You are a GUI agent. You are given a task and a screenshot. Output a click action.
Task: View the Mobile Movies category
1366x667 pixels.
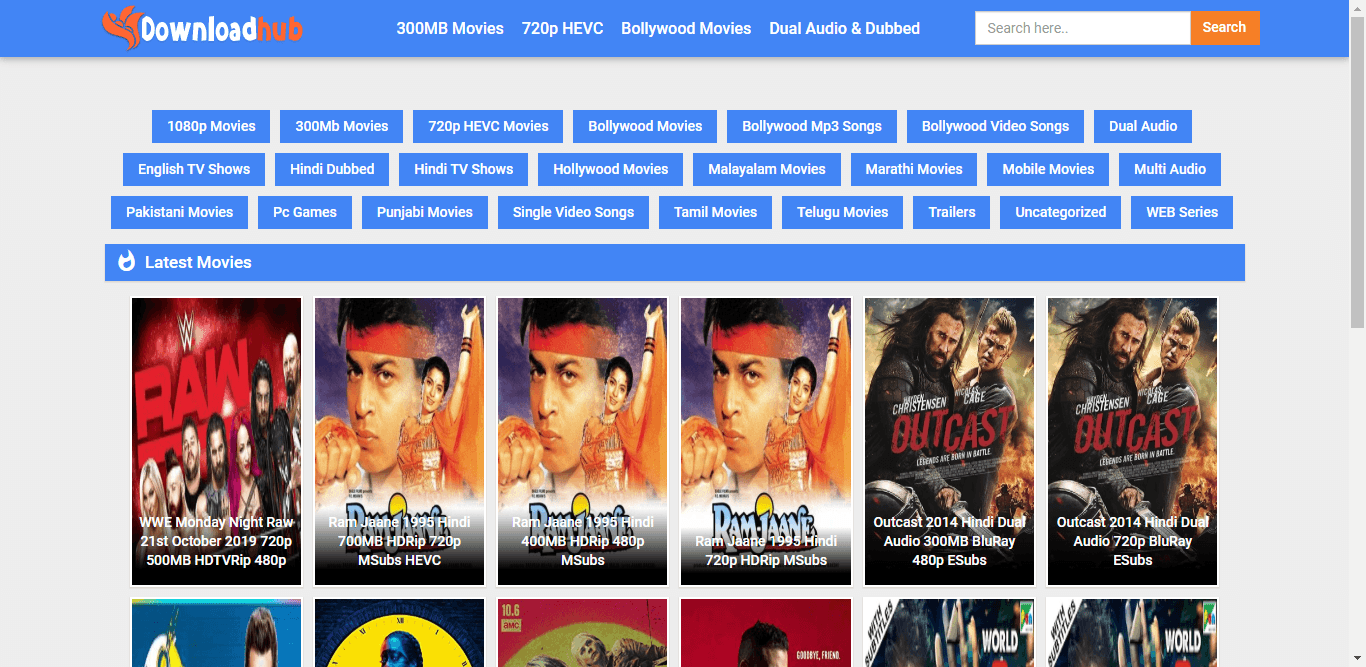(x=1048, y=169)
